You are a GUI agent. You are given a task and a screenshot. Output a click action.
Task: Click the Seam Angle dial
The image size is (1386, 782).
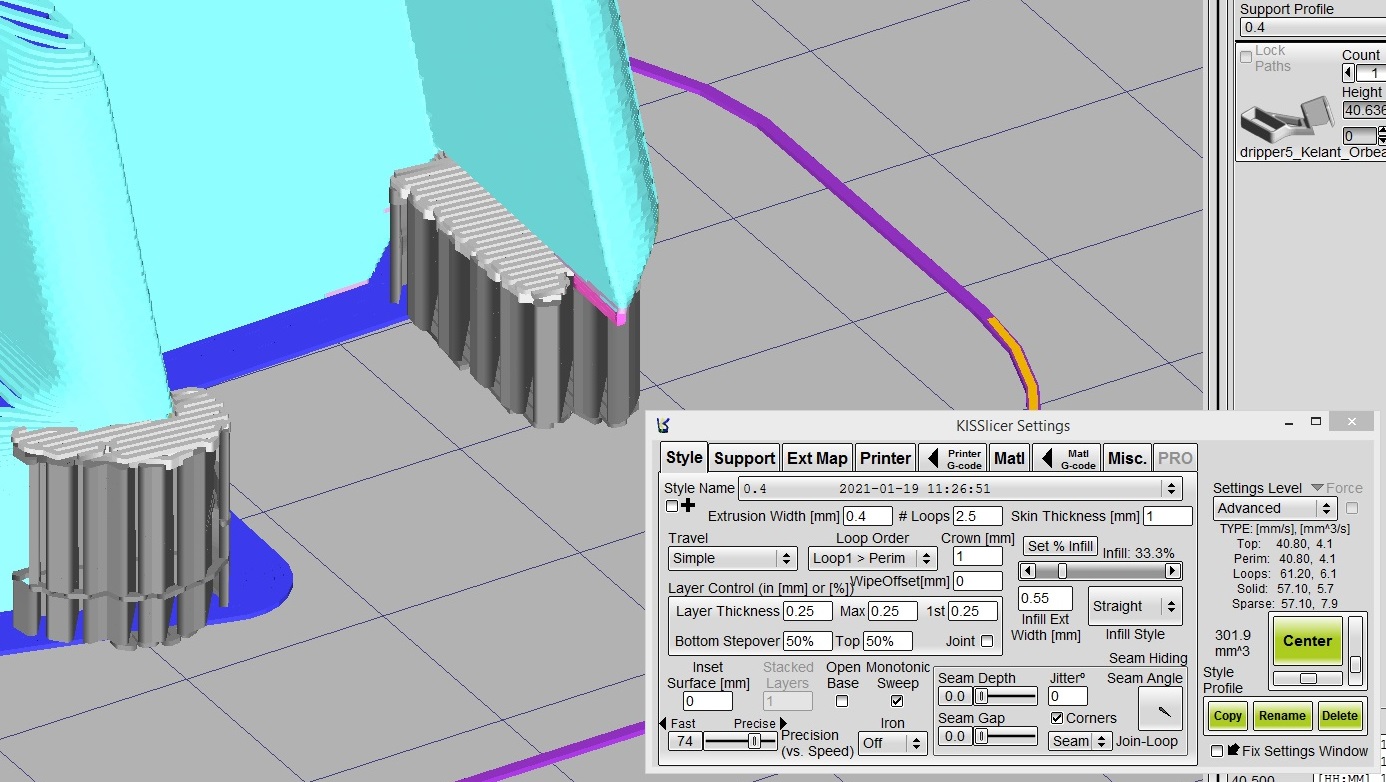(1160, 709)
